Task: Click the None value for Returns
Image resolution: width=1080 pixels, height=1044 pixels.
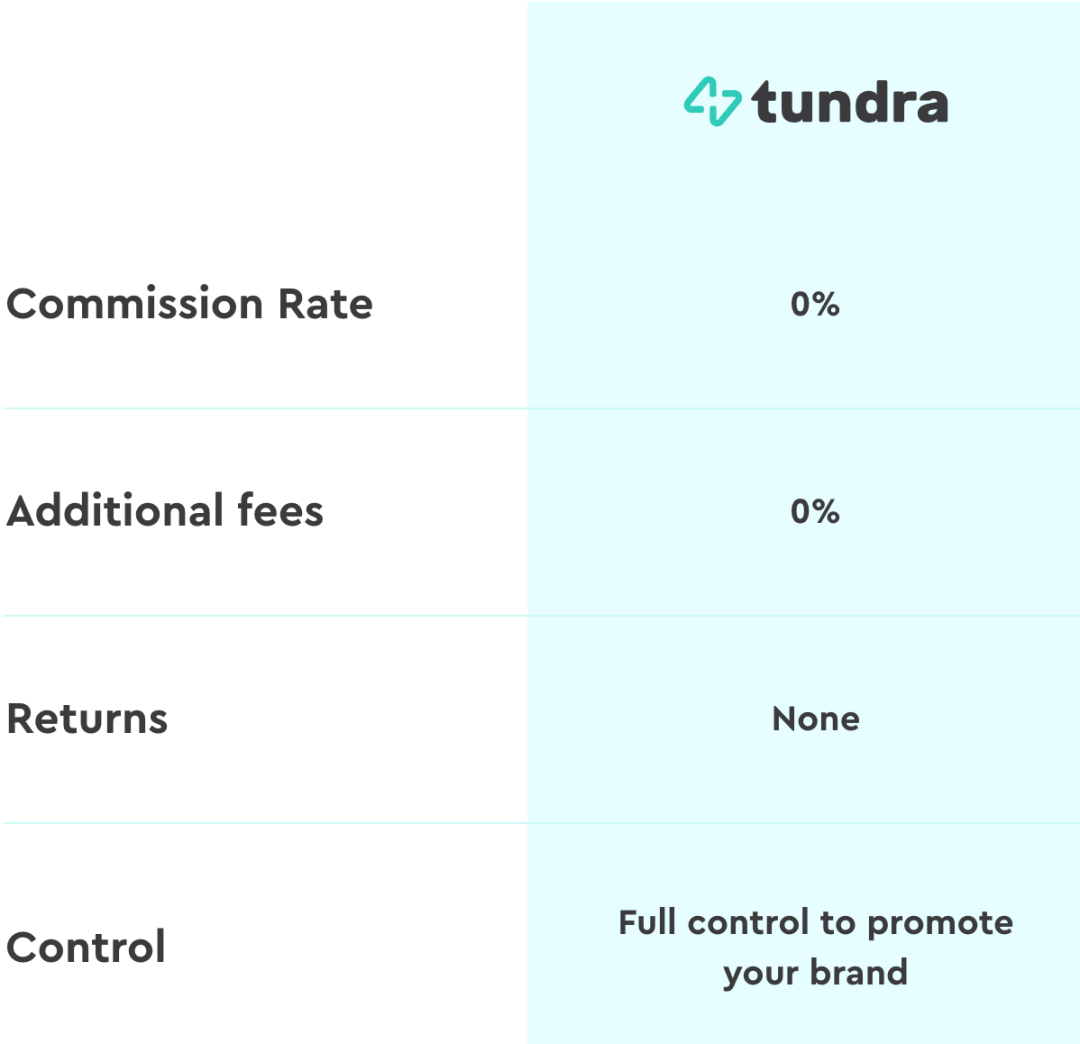Action: pyautogui.click(x=816, y=719)
